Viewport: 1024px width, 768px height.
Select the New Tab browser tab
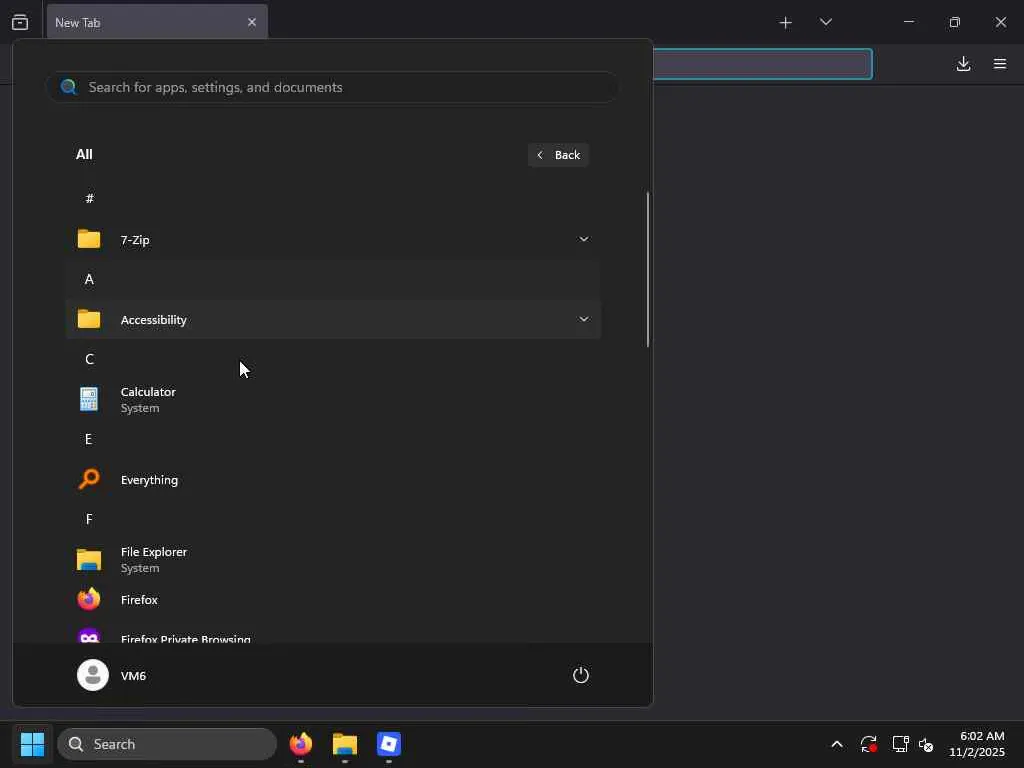[157, 22]
